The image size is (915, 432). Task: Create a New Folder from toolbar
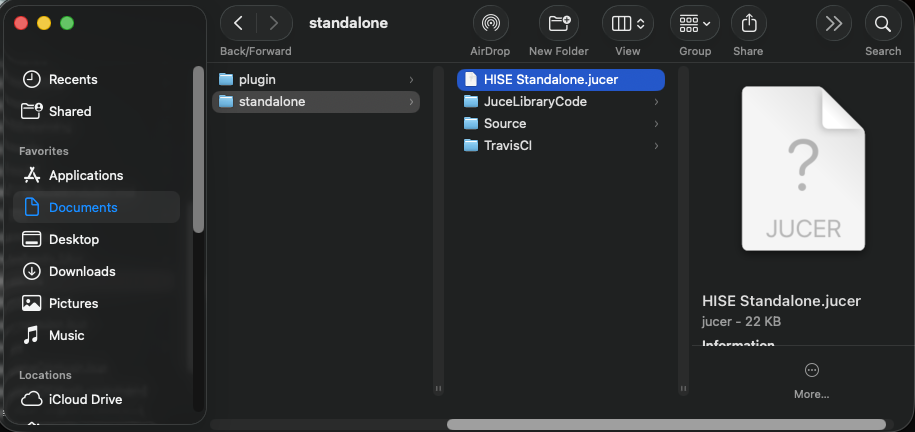[558, 23]
